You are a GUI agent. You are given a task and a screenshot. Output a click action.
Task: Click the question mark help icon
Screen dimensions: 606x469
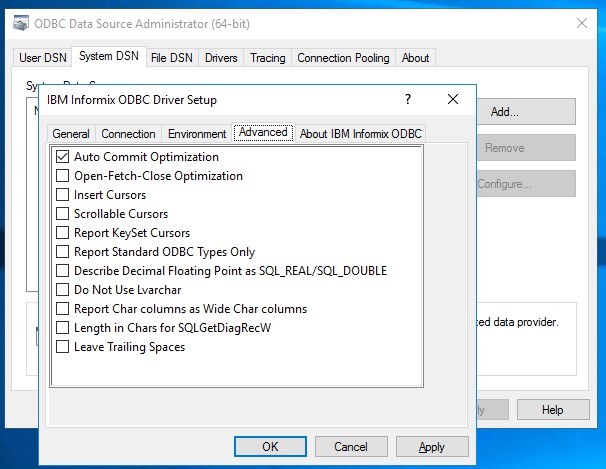click(x=408, y=100)
